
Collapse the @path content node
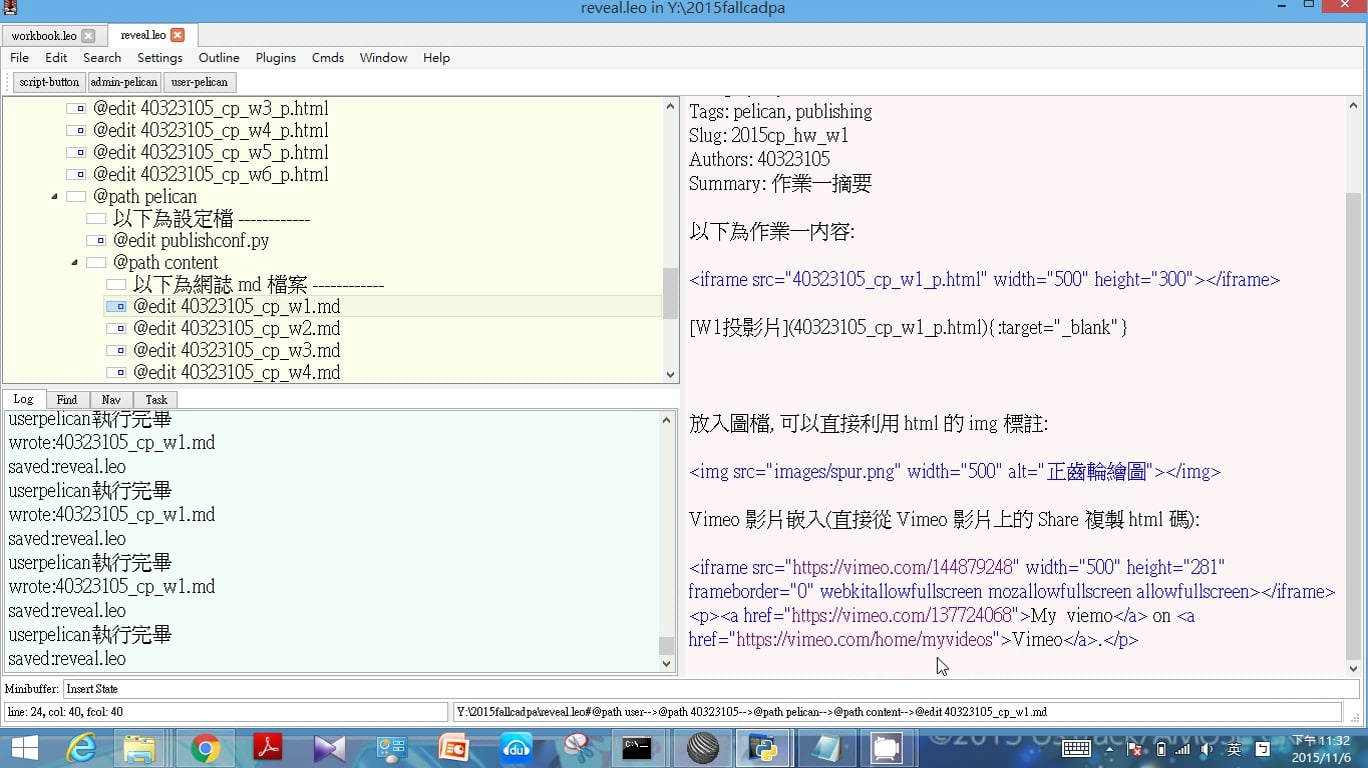[x=74, y=263]
